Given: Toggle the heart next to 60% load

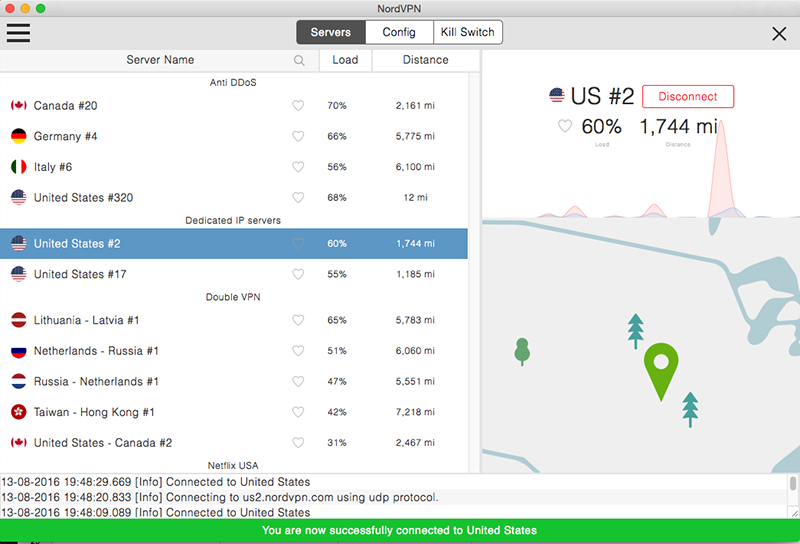Looking at the screenshot, I should pyautogui.click(x=565, y=126).
